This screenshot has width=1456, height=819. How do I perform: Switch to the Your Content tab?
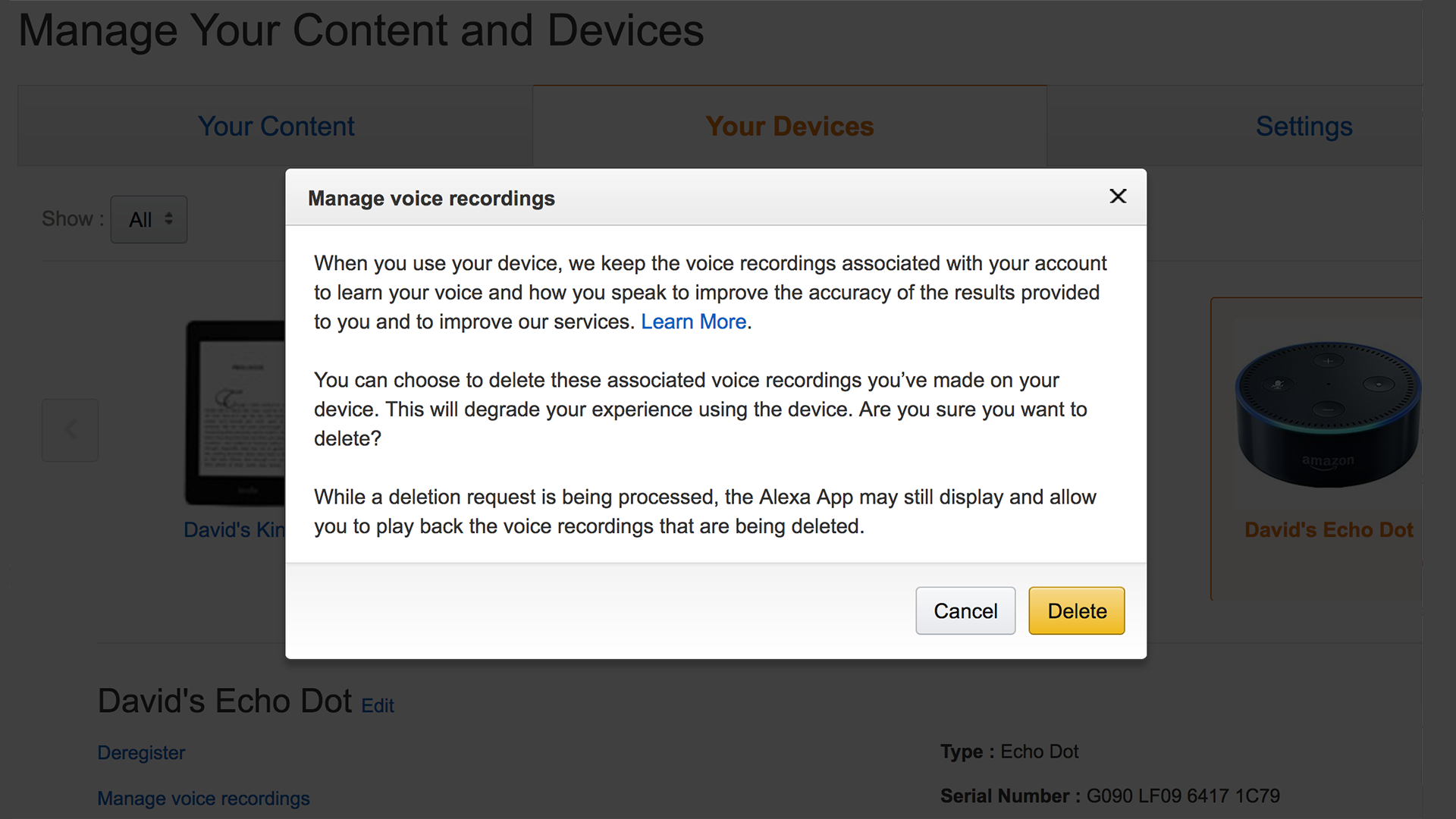point(276,126)
